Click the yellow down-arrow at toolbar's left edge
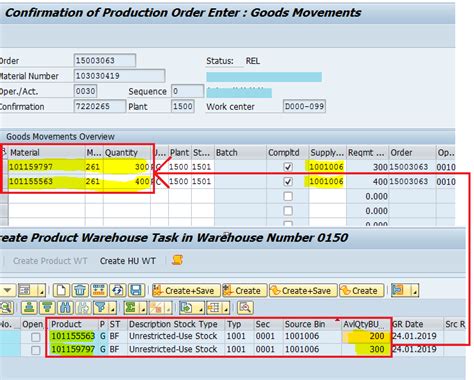Image resolution: width=474 pixels, height=380 pixels. pos(7,290)
